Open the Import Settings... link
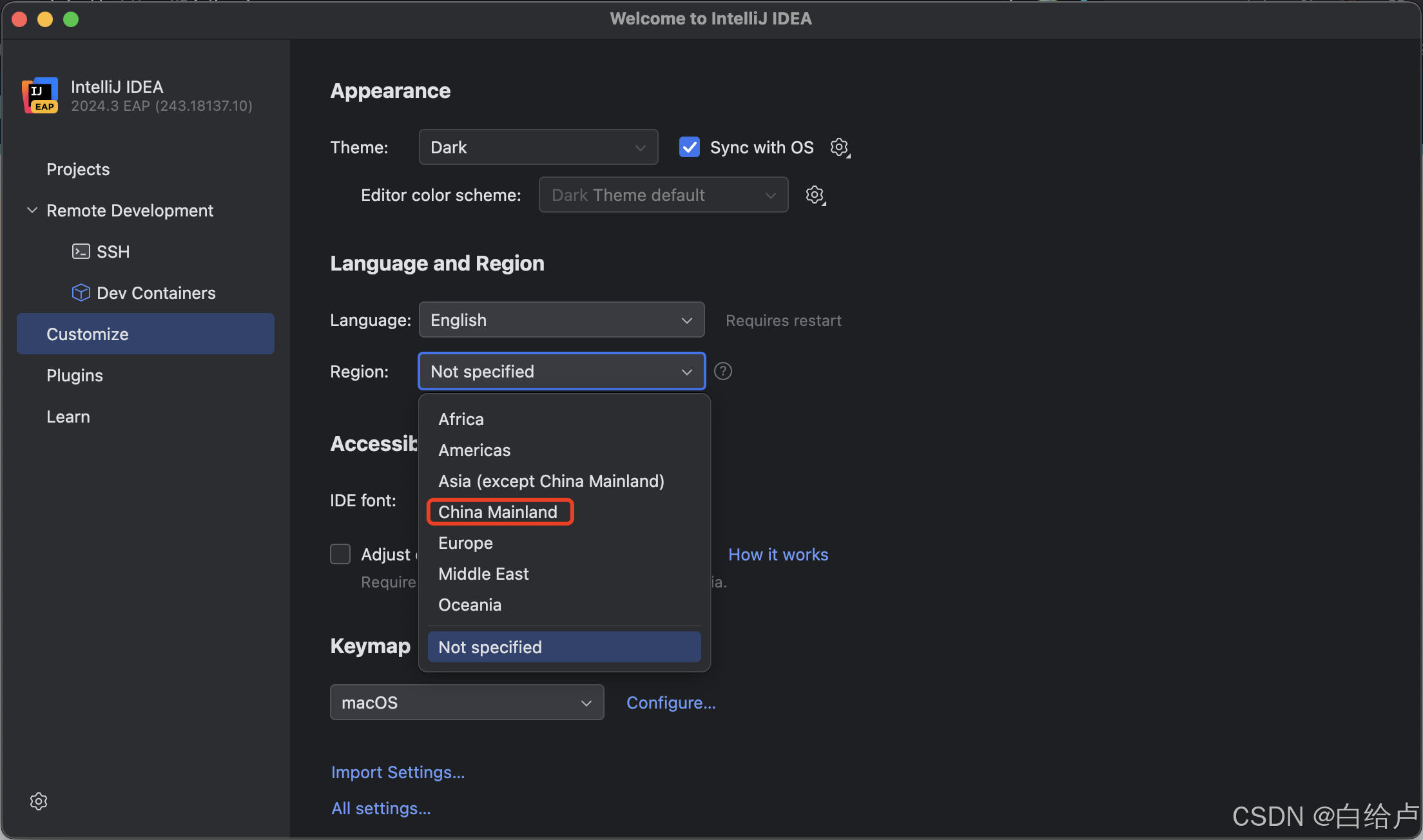Screen dimensions: 1423x840 tap(398, 772)
